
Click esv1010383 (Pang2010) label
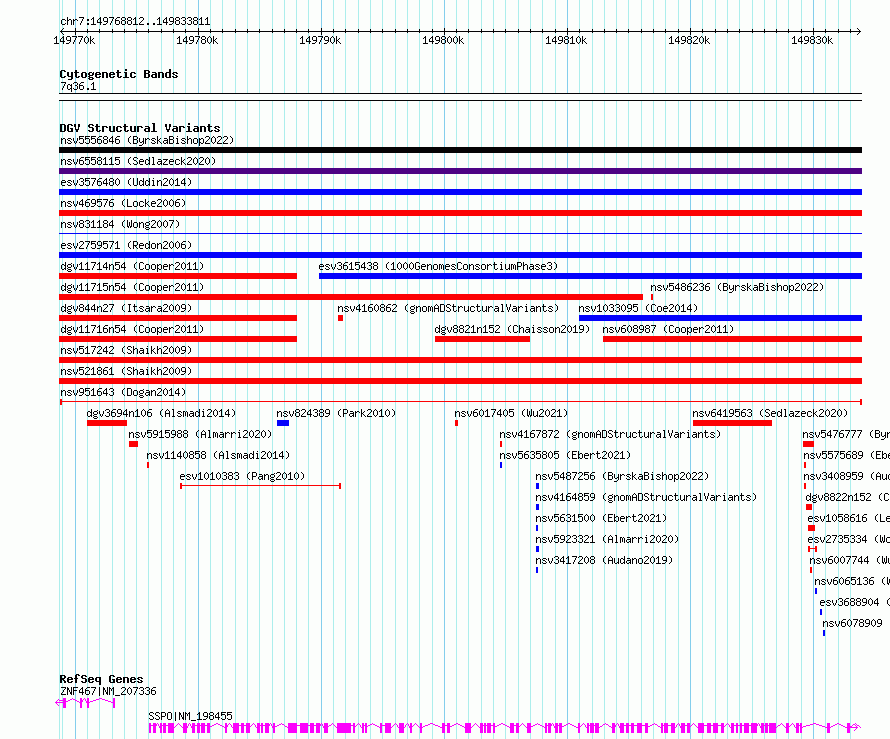coord(242,476)
